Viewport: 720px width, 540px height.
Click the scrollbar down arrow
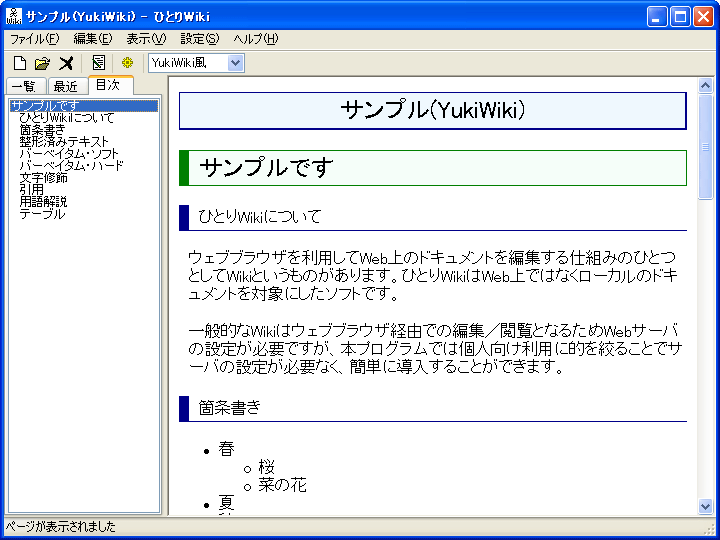point(705,506)
